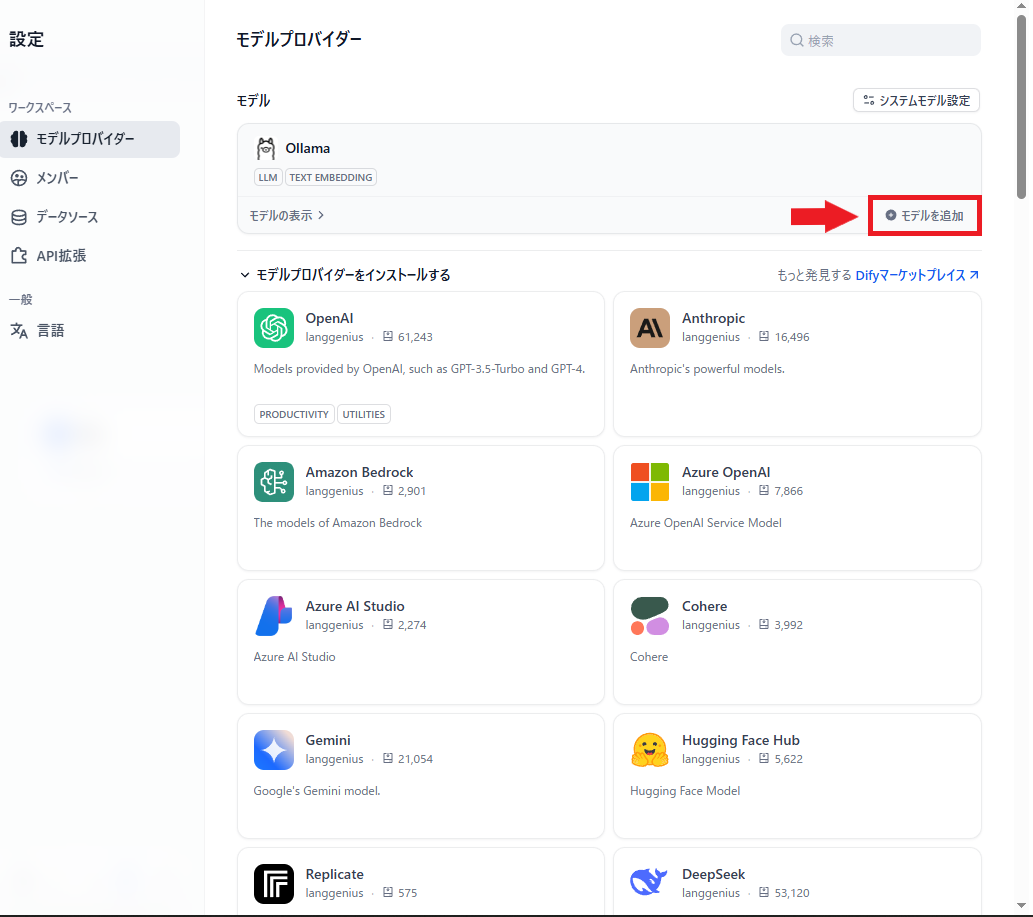
Task: Click the PRODUCTIVITY tag on OpenAI
Action: pyautogui.click(x=294, y=414)
